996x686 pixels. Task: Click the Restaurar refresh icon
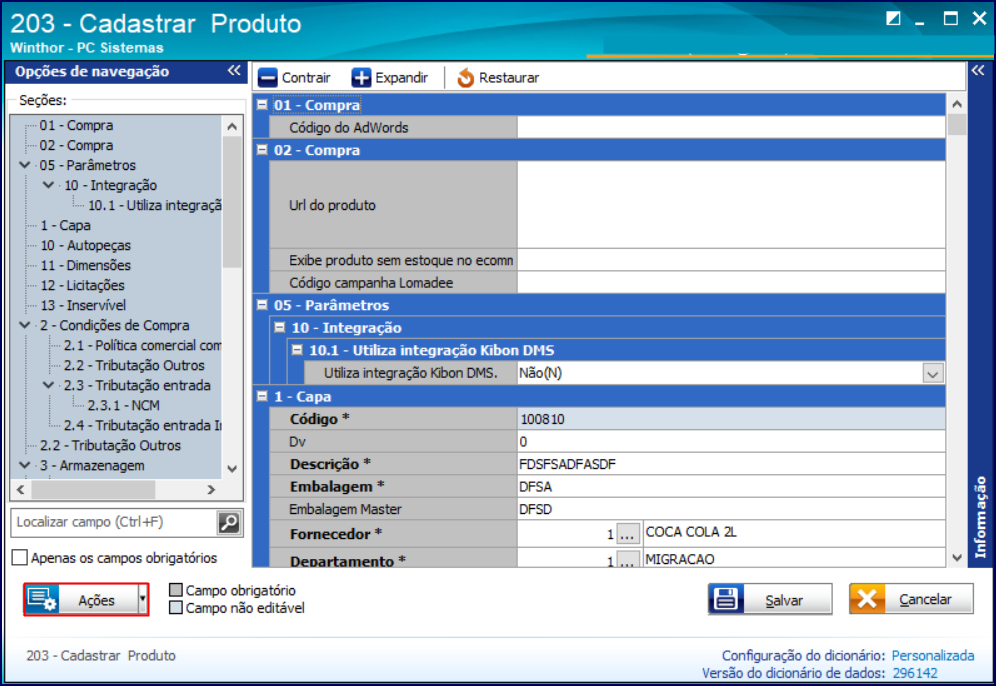466,78
